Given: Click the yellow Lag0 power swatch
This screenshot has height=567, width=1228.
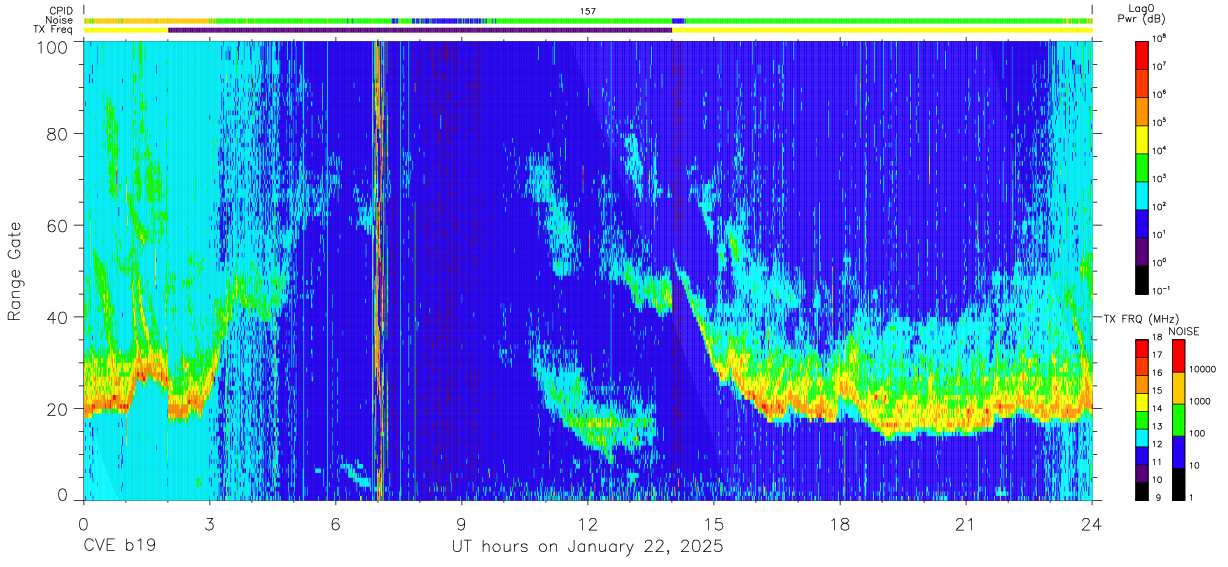Looking at the screenshot, I should pos(1142,138).
